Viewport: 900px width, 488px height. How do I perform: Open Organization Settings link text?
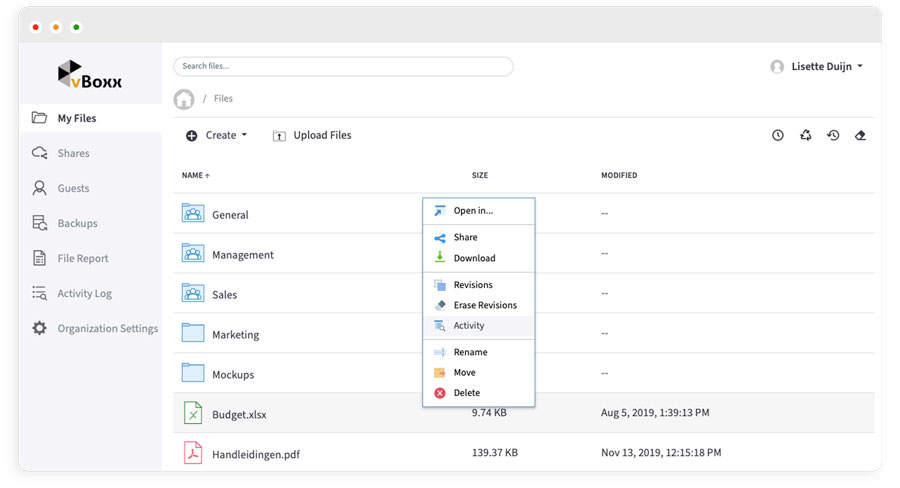[x=108, y=328]
